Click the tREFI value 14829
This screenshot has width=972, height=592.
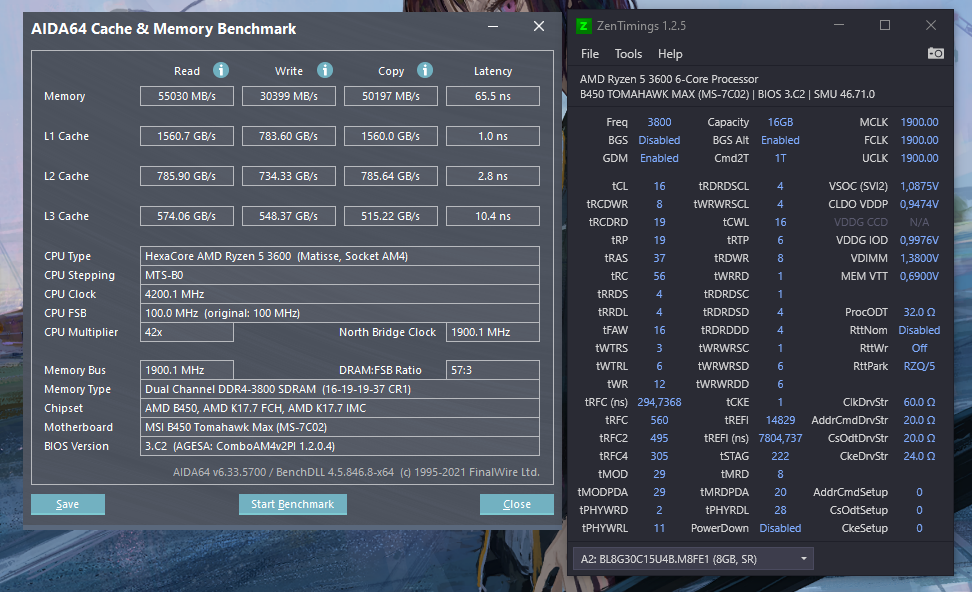[780, 420]
